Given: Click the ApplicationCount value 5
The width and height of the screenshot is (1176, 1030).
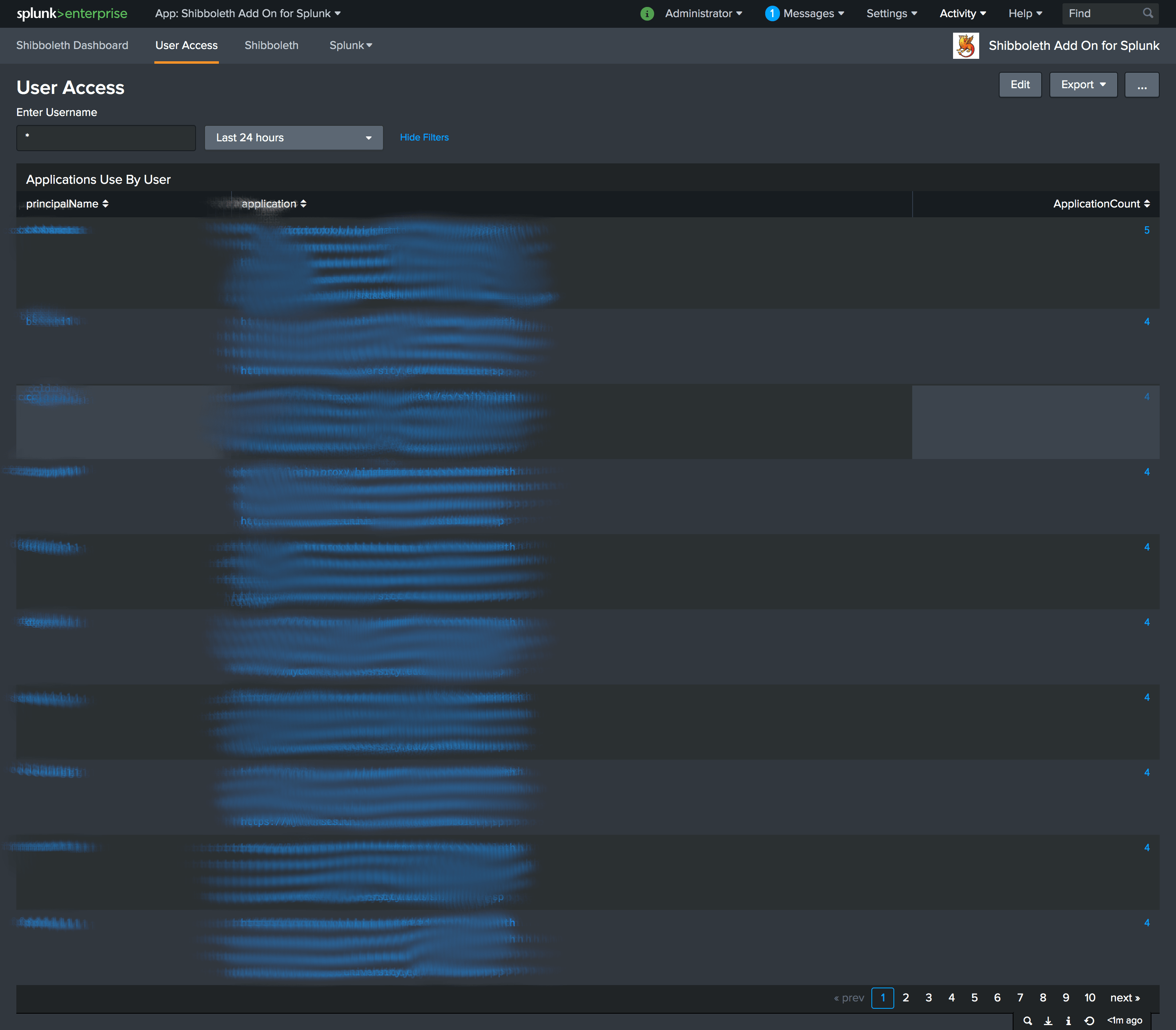Looking at the screenshot, I should click(x=1147, y=230).
